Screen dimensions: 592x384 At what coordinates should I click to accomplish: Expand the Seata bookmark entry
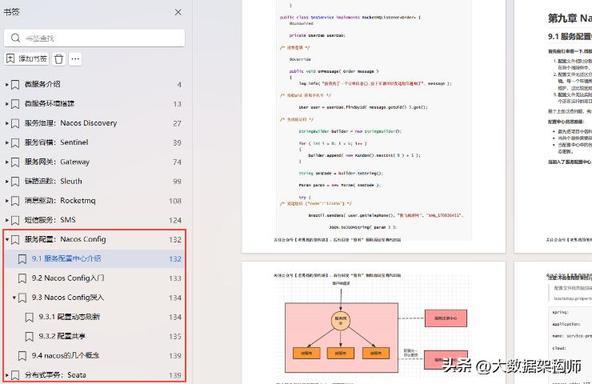6,375
